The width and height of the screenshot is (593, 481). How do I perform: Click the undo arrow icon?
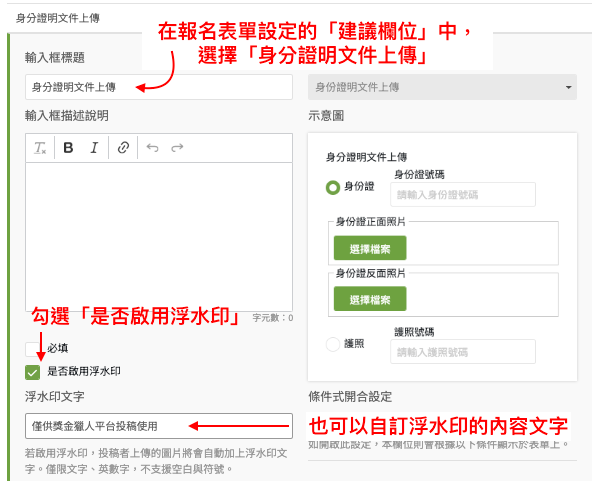coord(152,147)
